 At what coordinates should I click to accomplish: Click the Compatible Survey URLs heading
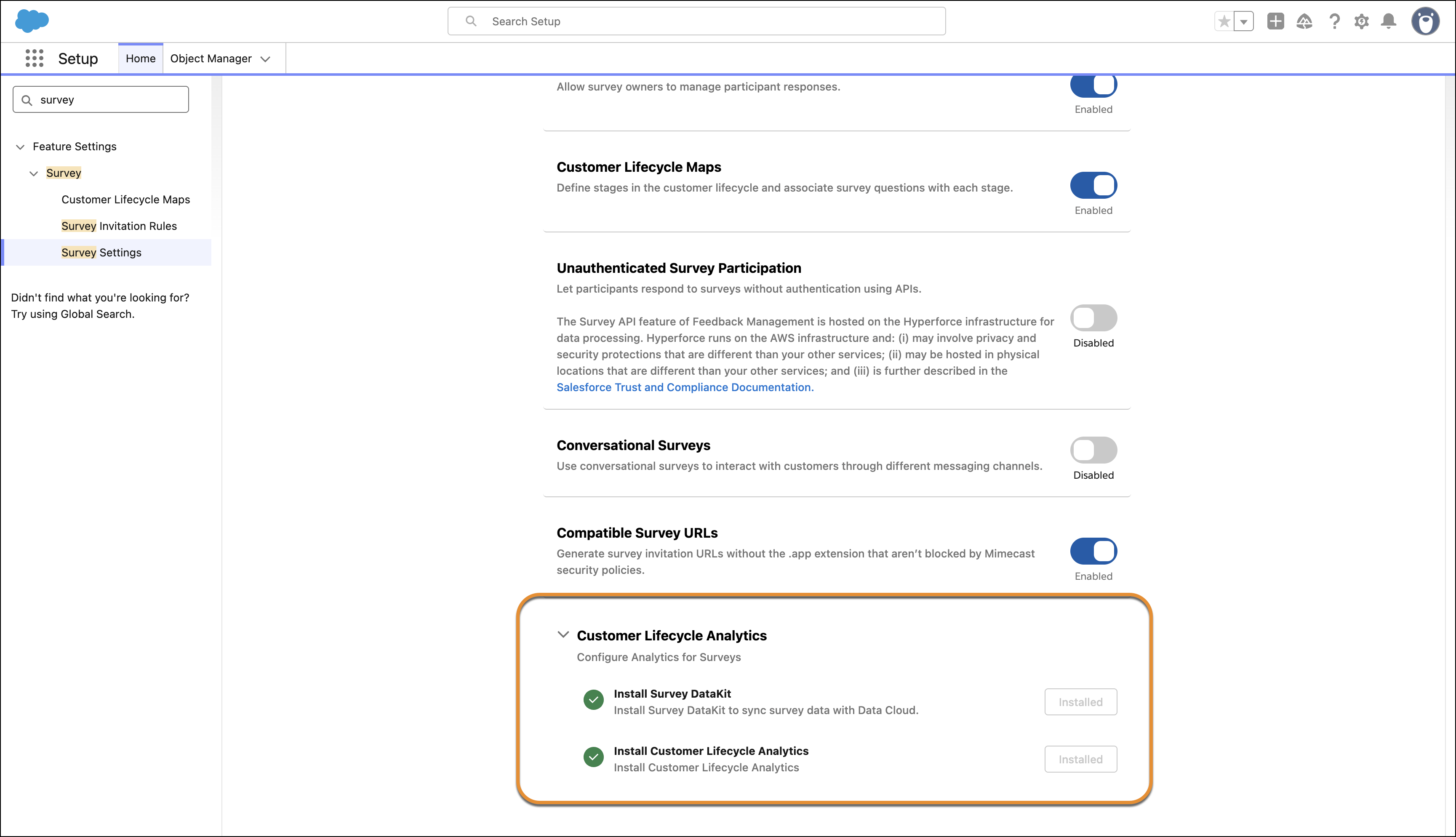tap(637, 533)
